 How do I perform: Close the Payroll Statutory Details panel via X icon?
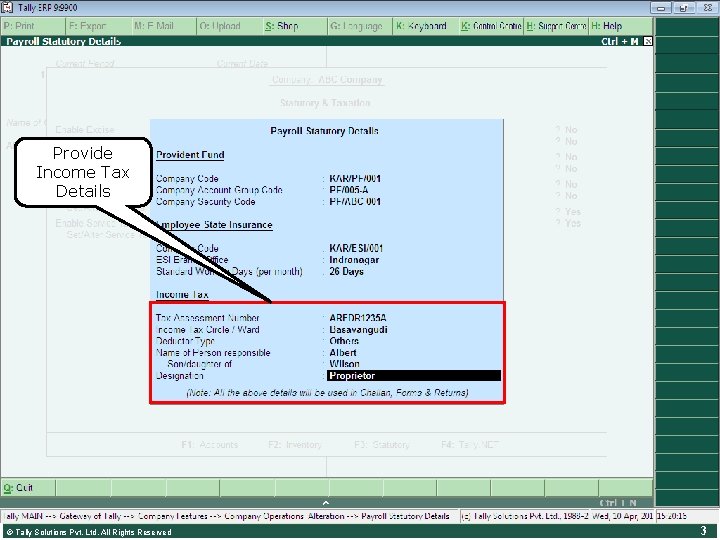tap(647, 41)
